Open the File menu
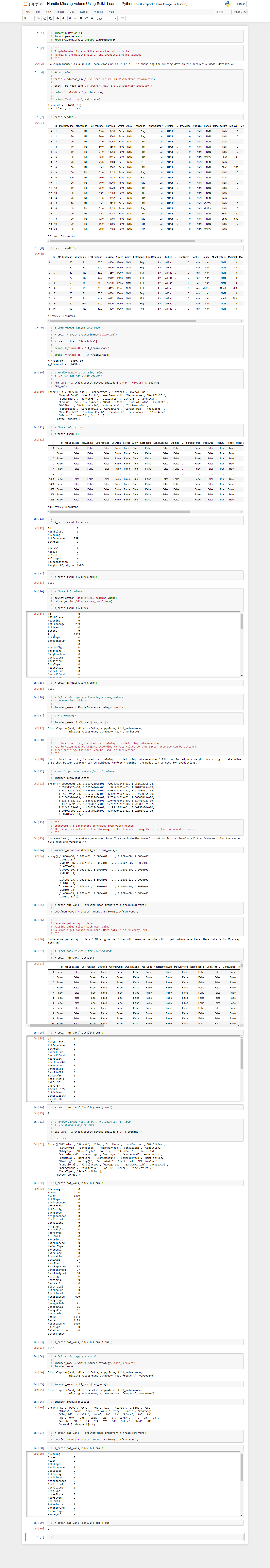Screen dimensions: 270x1568 tap(27, 11)
